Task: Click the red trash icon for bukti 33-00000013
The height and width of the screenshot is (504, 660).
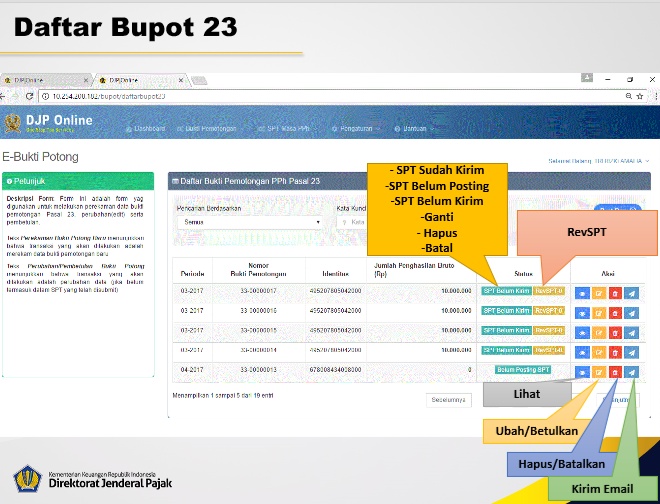Action: (x=615, y=371)
